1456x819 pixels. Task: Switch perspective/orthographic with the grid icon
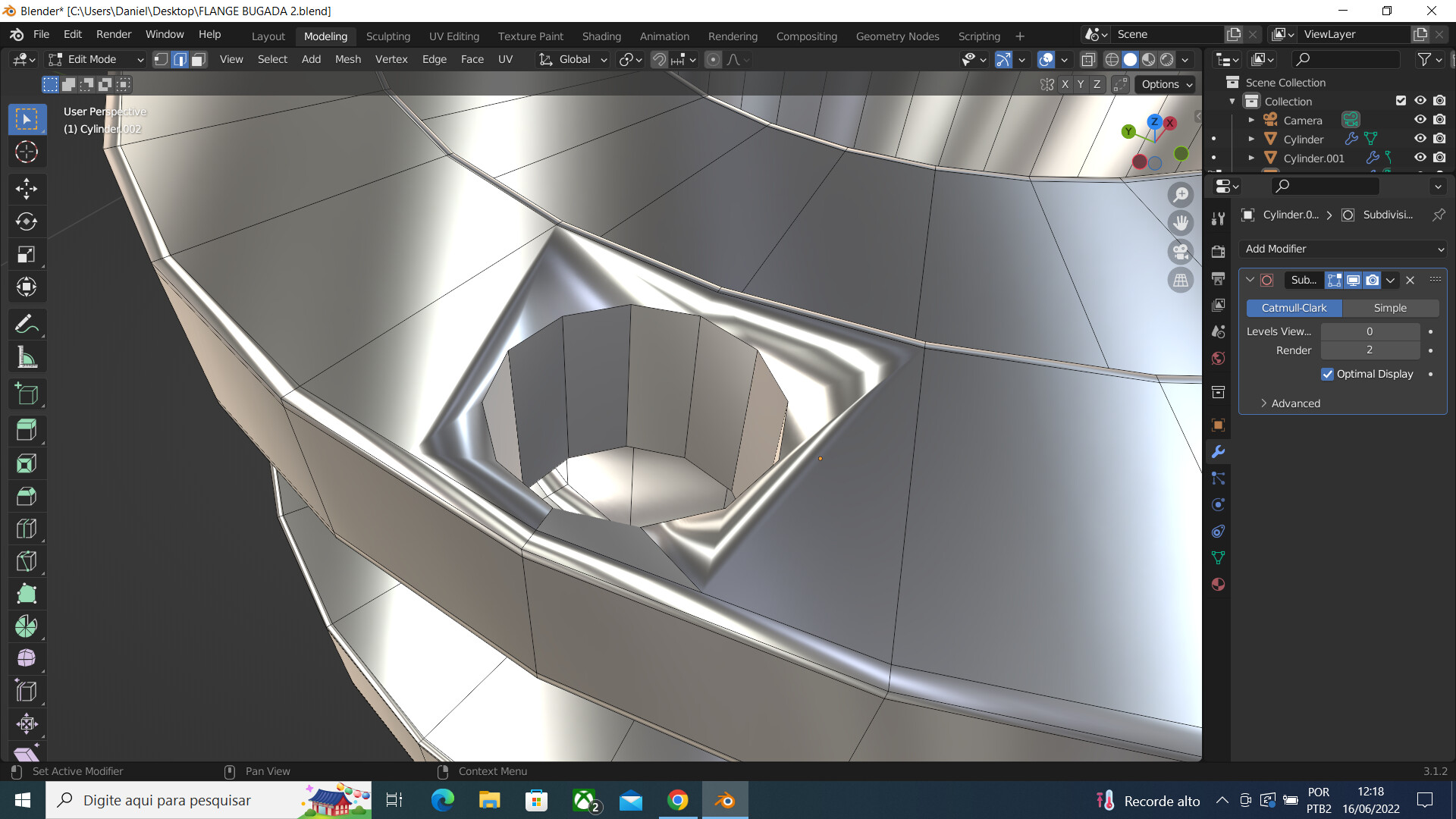1181,281
